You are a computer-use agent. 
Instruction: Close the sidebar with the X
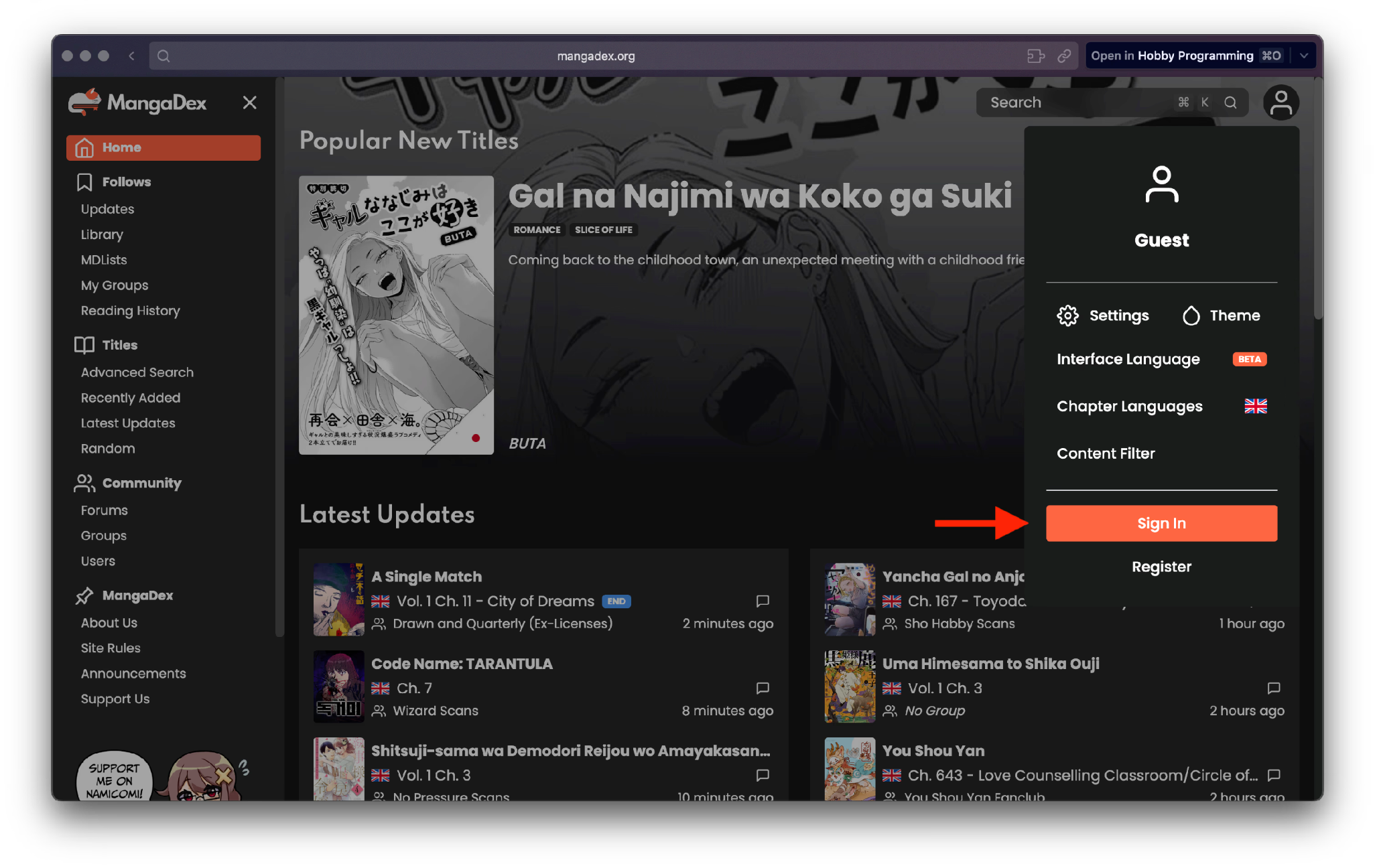(249, 102)
